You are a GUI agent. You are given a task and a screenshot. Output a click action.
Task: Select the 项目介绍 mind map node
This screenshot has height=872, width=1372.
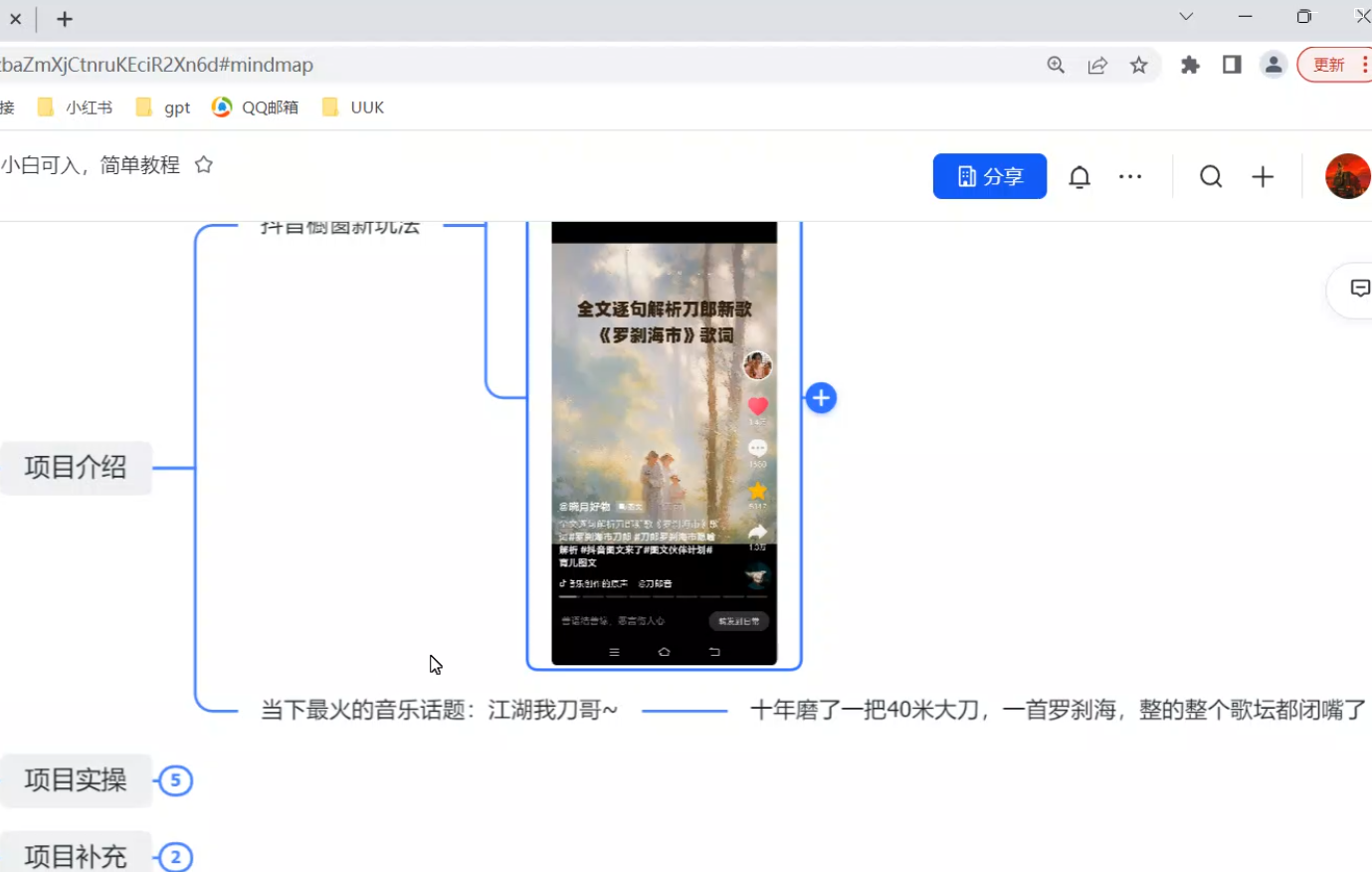point(76,468)
